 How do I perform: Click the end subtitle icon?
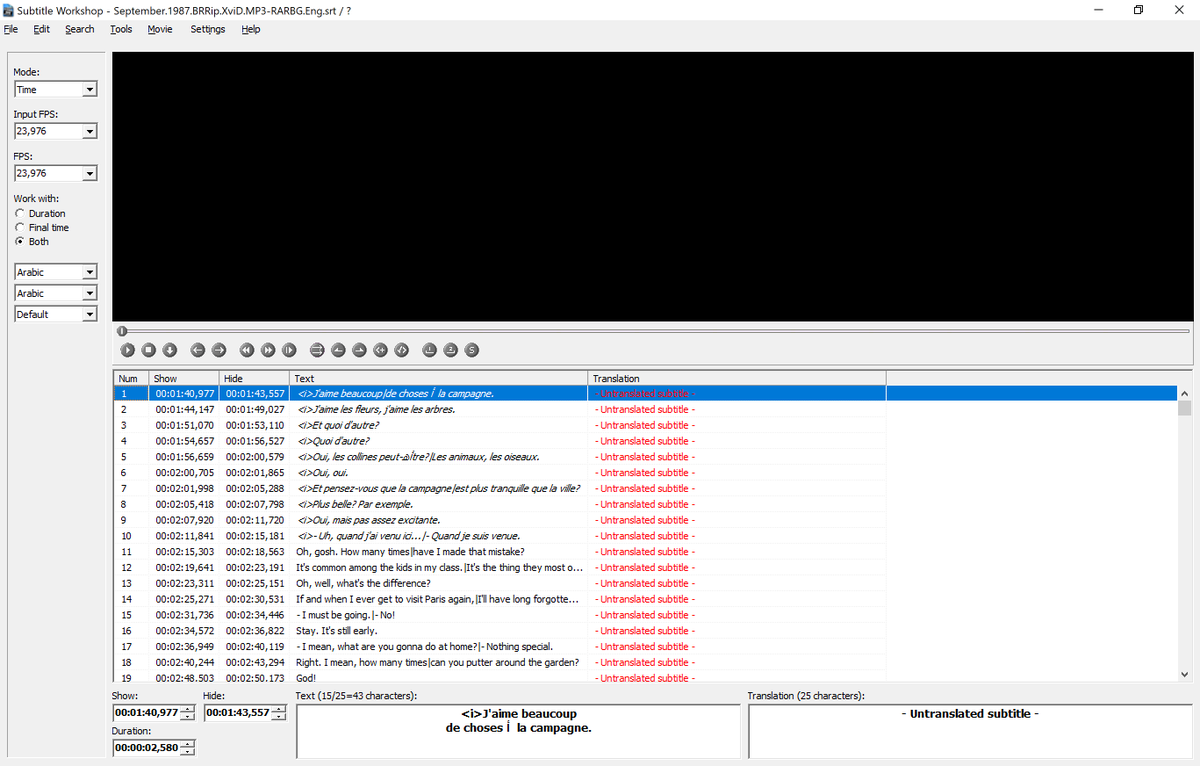401,350
